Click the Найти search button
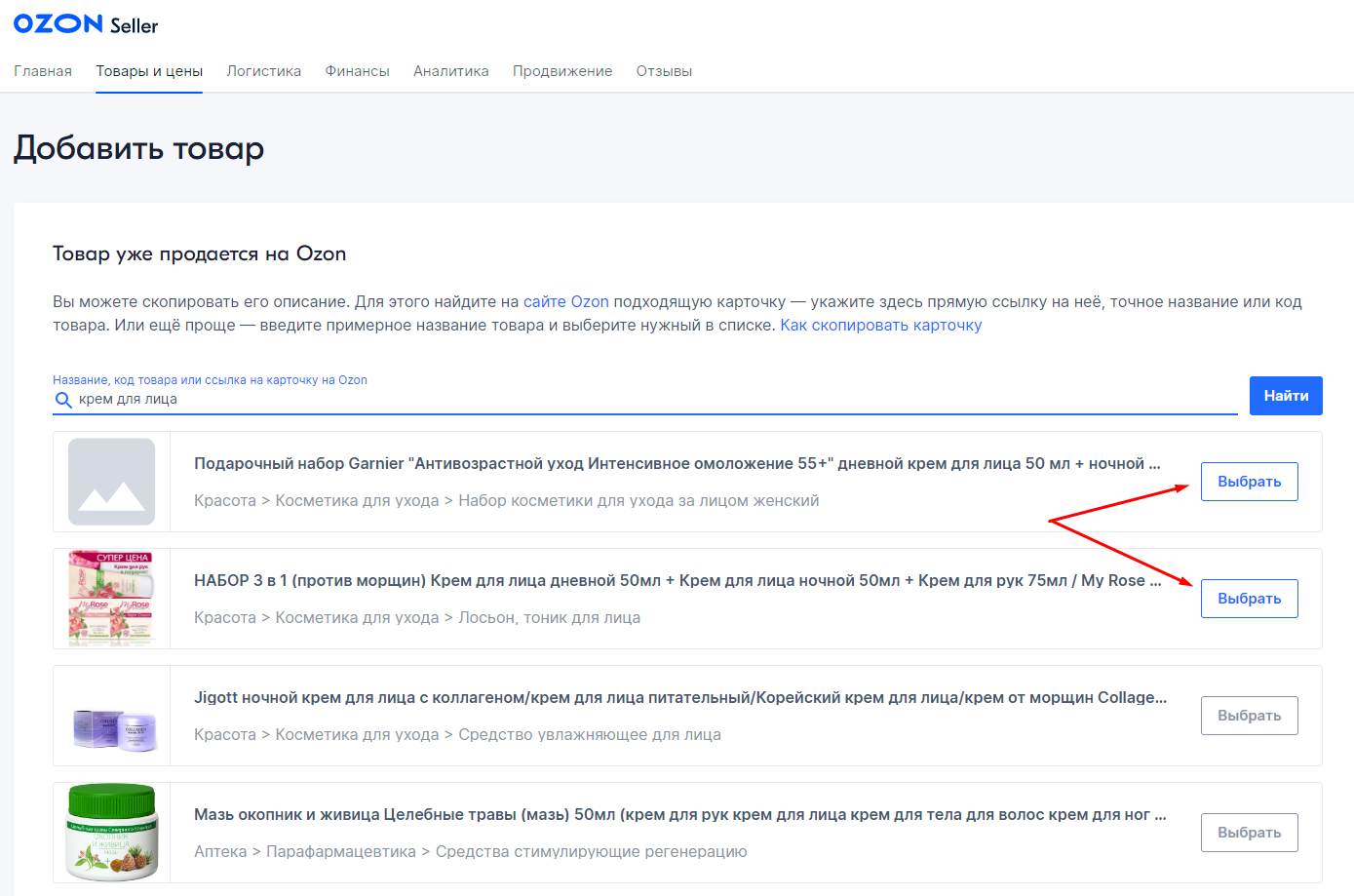Viewport: 1354px width, 896px height. 1286,396
